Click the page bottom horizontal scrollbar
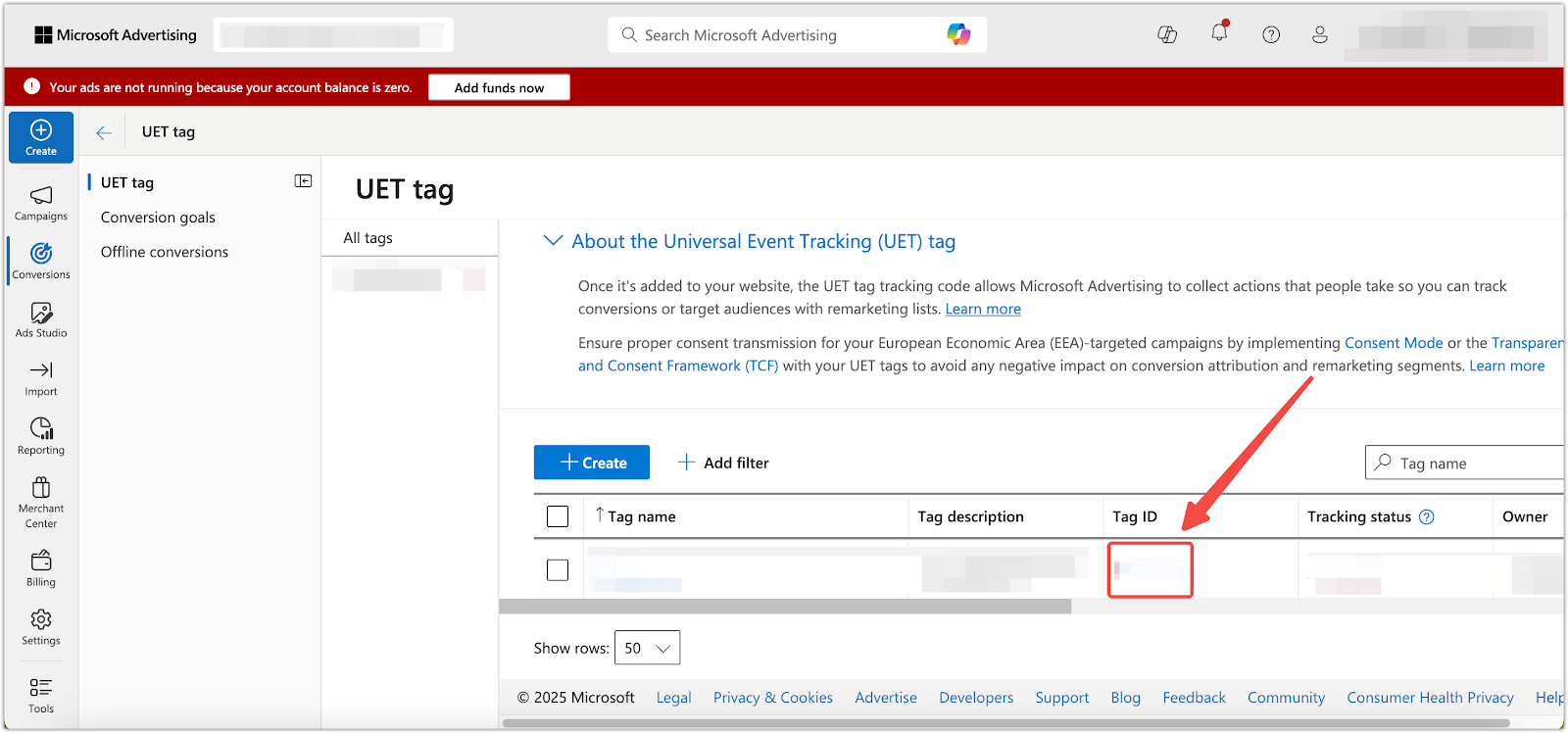Screen dimensions: 1568x733 point(1006,723)
